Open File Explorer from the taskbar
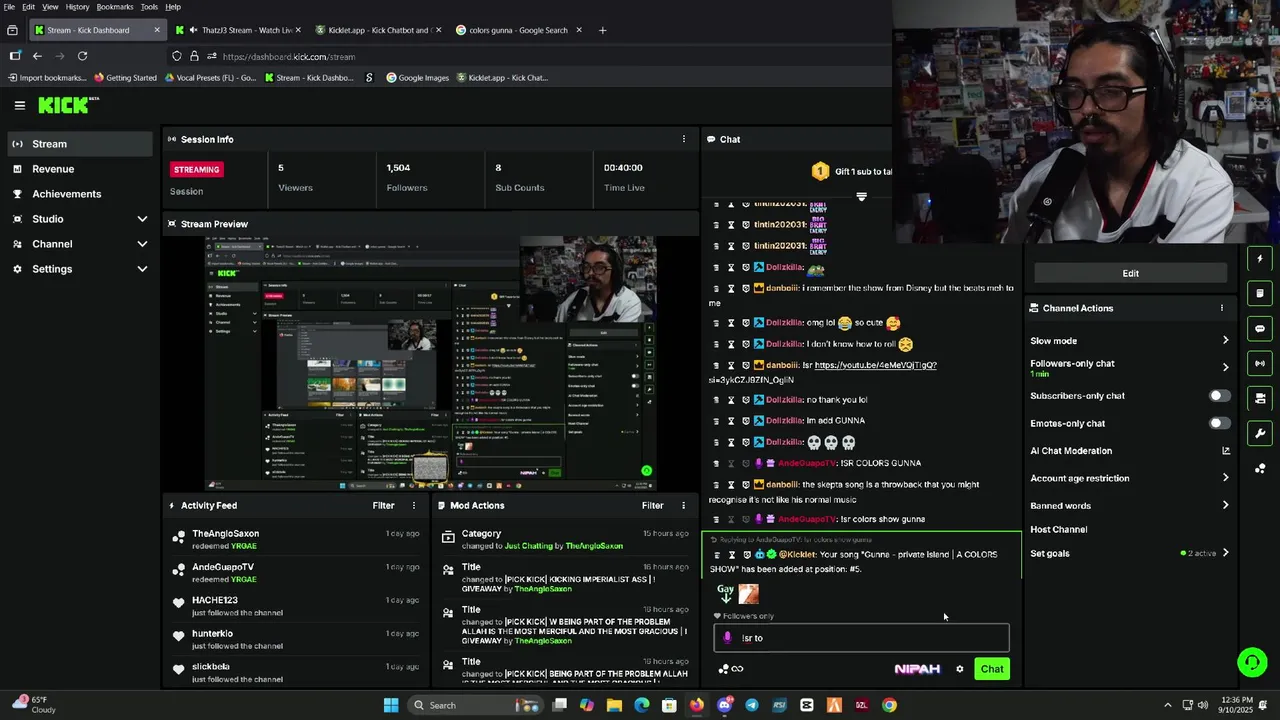This screenshot has height=720, width=1280. coord(614,705)
